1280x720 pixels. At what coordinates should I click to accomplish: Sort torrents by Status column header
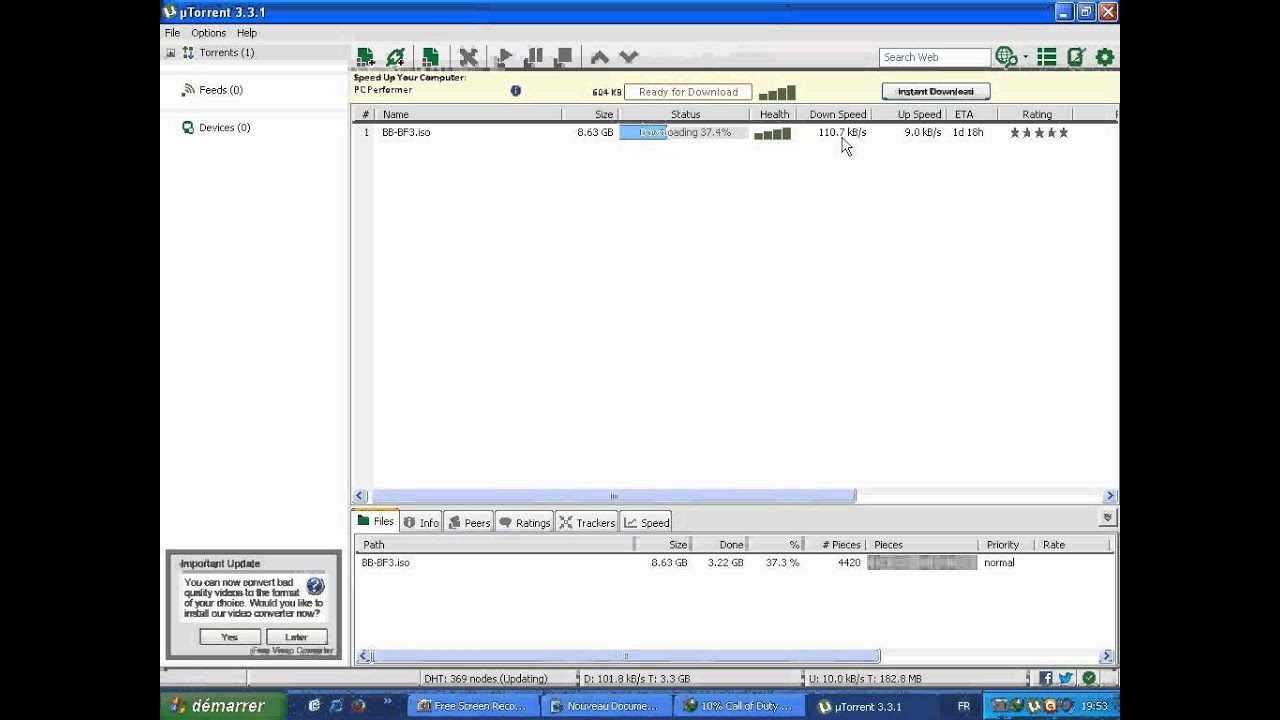(684, 114)
